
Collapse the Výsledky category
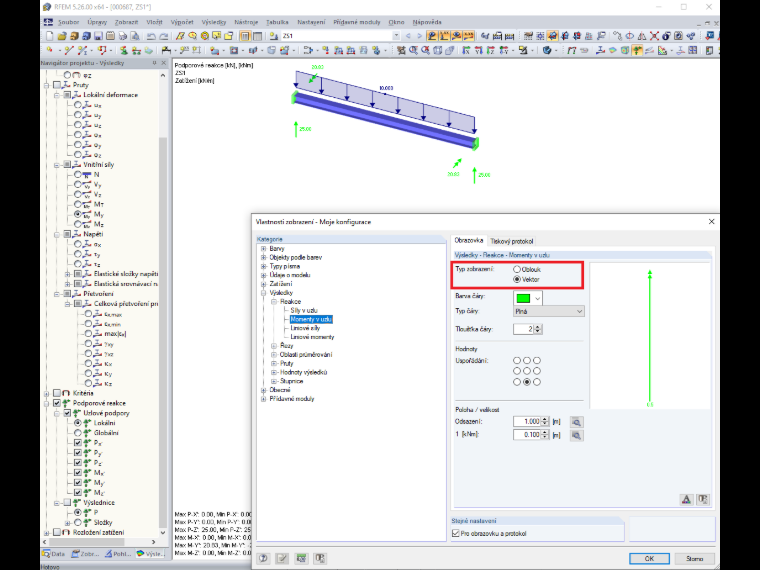[263, 293]
